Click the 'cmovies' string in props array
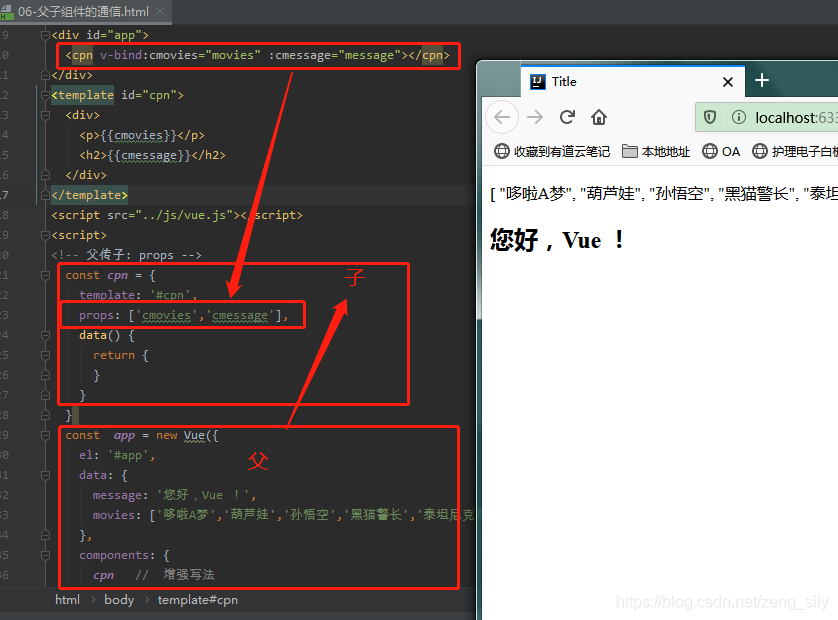The image size is (838, 620). (166, 315)
